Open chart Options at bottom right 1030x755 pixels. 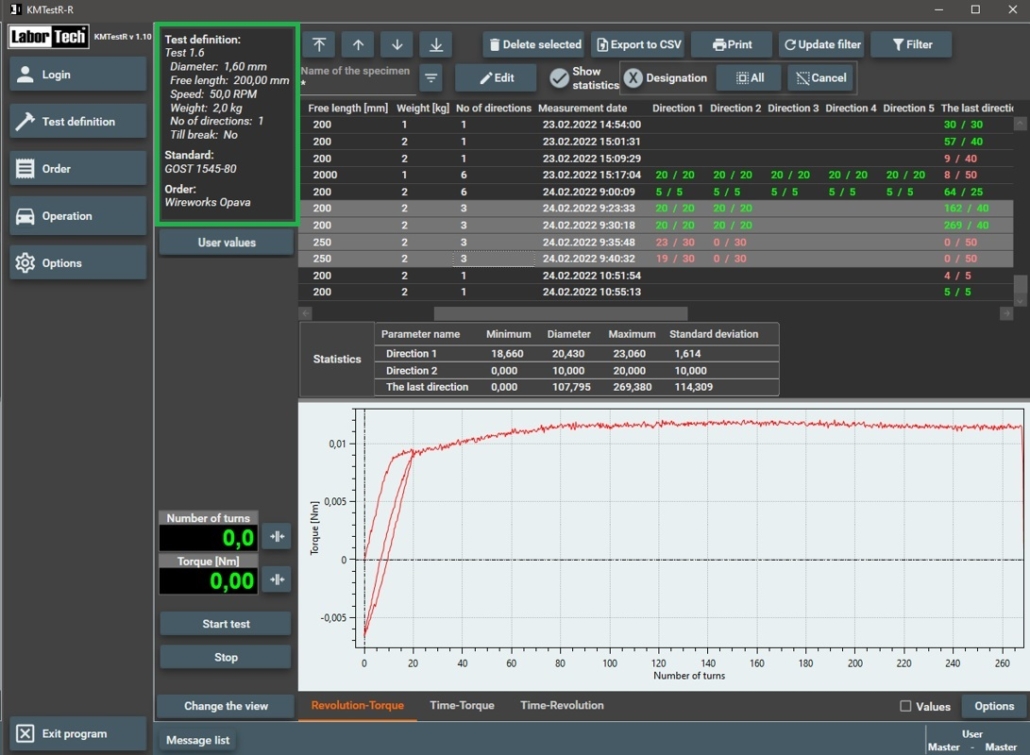(994, 706)
